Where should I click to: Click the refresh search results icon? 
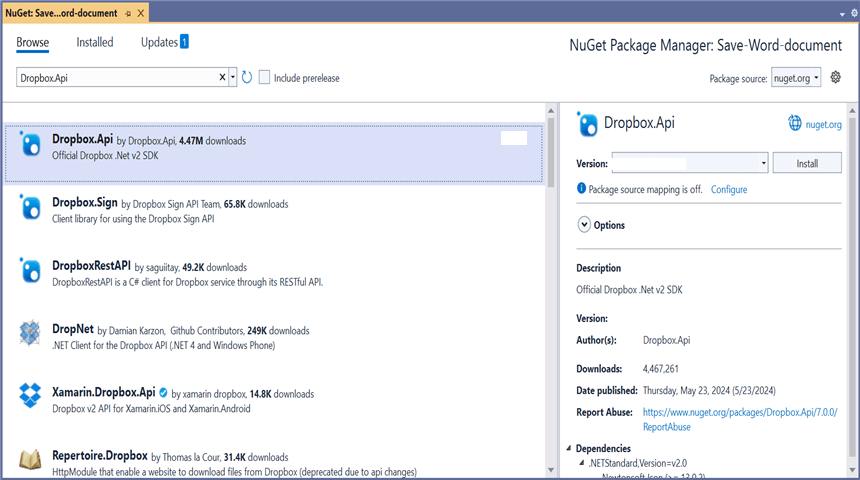point(247,77)
